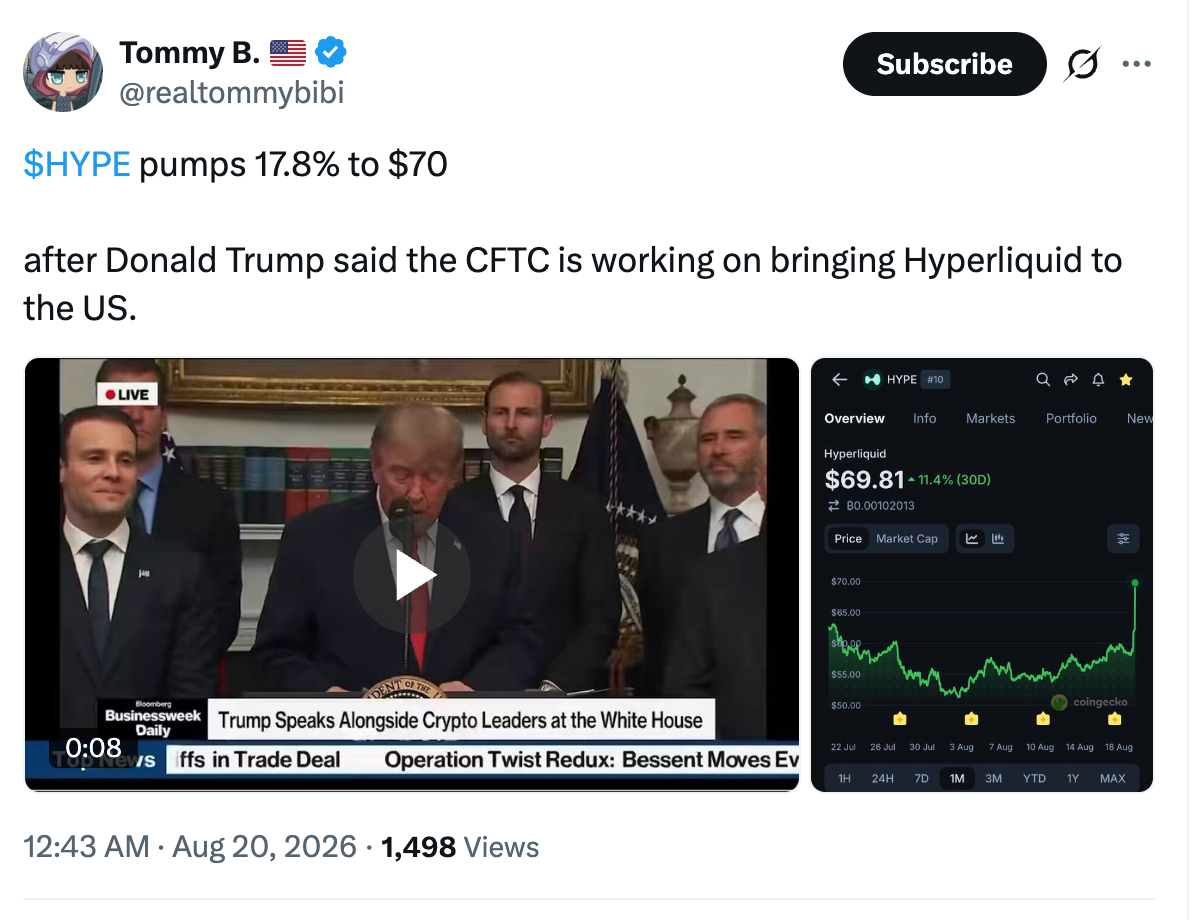Click the @realtommybibi handle
The width and height of the screenshot is (1198, 920).
tap(232, 92)
